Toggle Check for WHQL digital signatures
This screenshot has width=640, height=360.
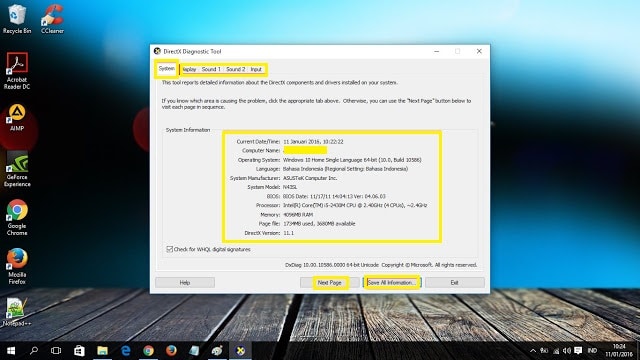169,249
